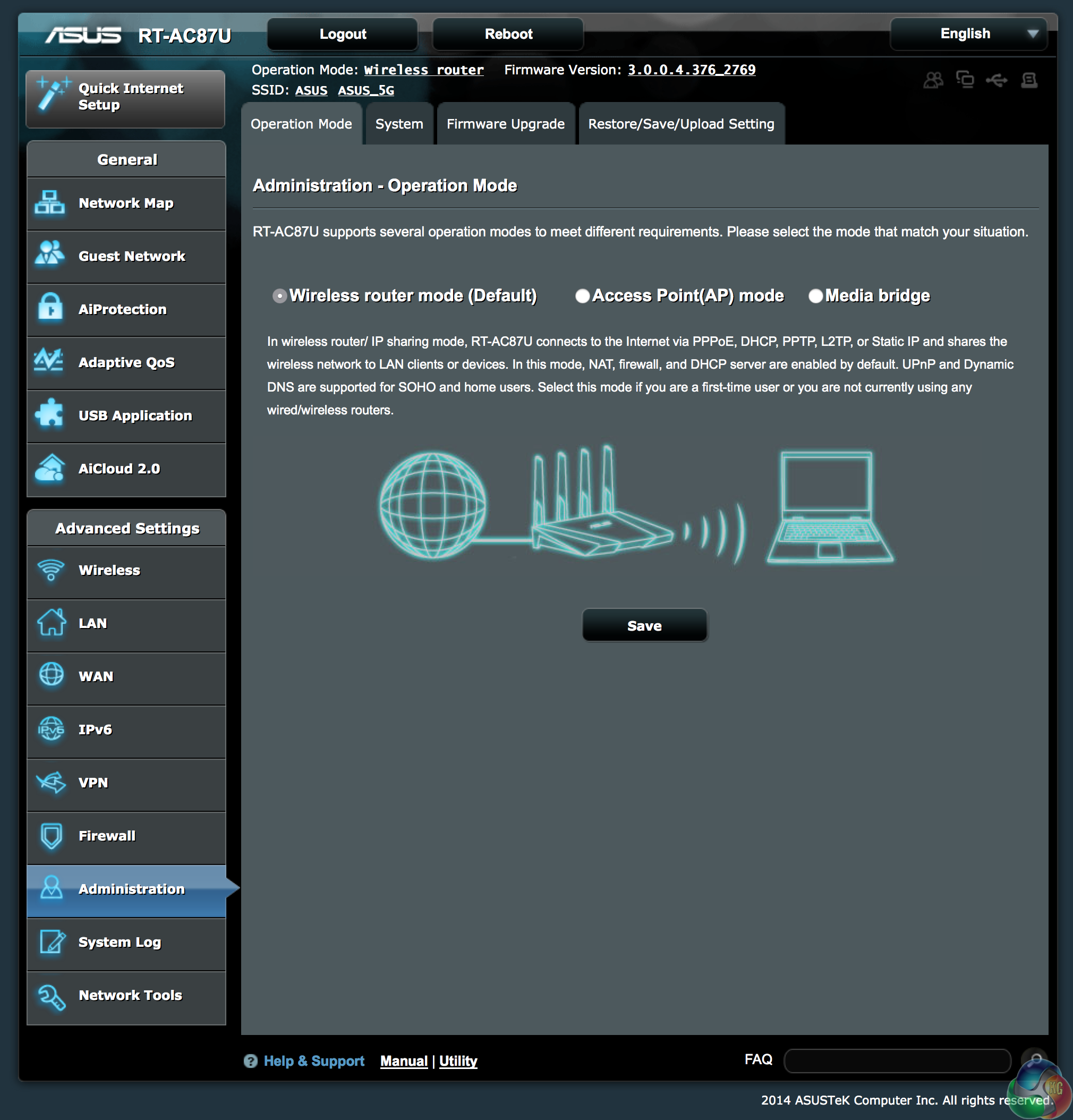Click into the FAQ search field
The width and height of the screenshot is (1073, 1120).
897,1060
